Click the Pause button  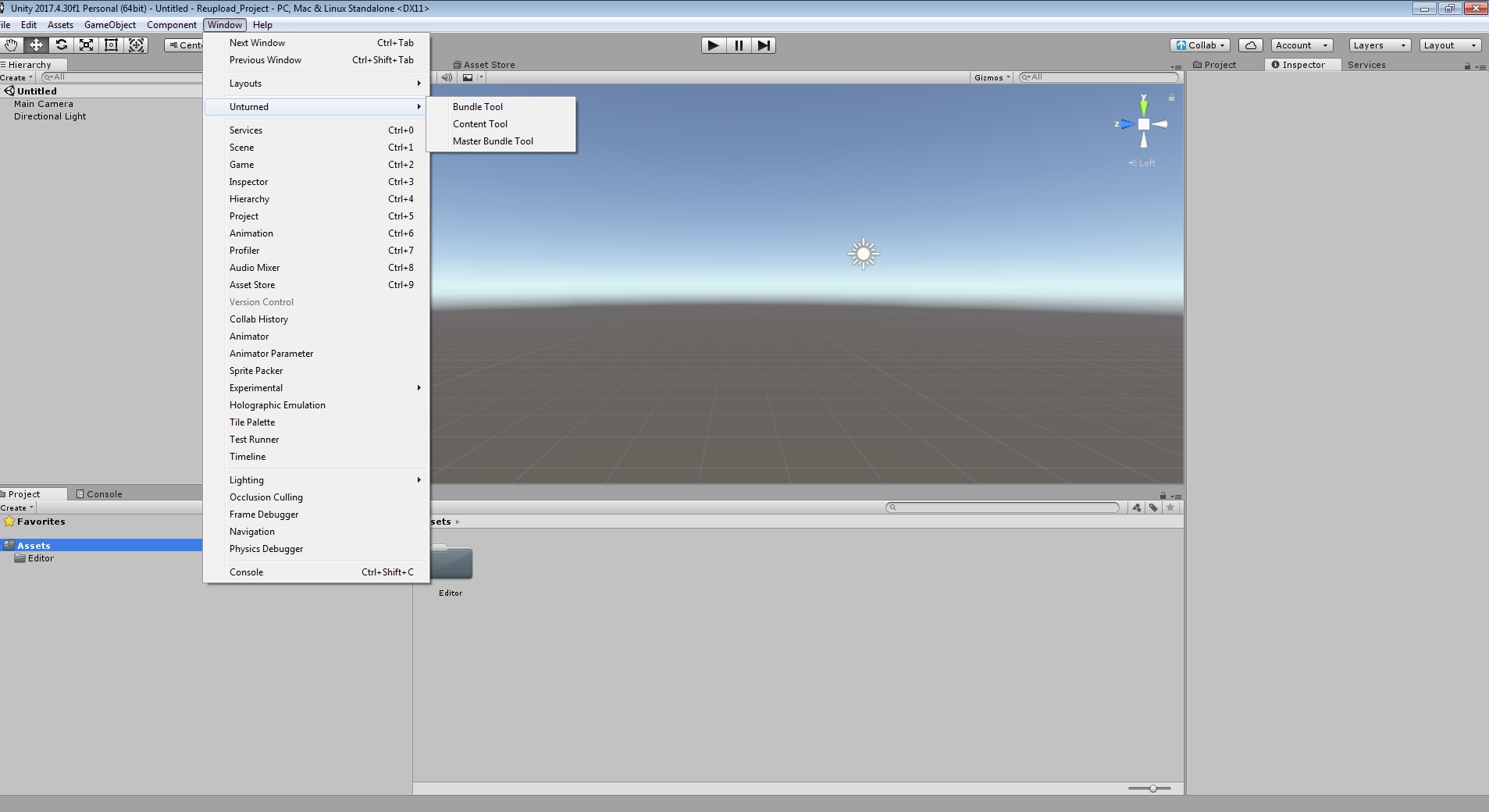pos(739,45)
